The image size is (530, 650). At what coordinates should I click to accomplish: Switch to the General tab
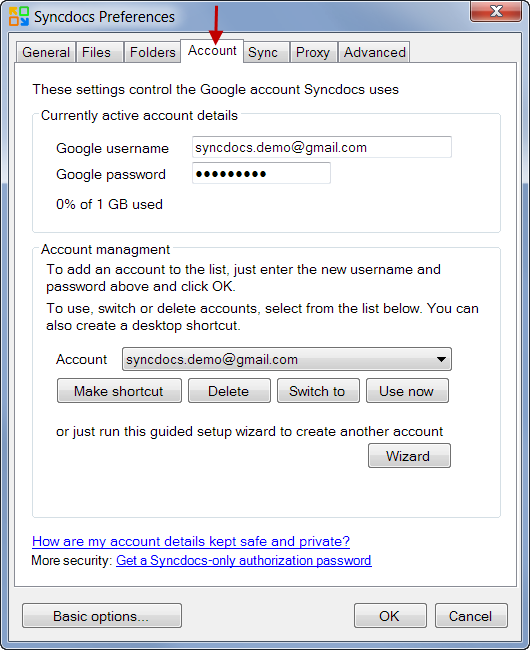(46, 52)
